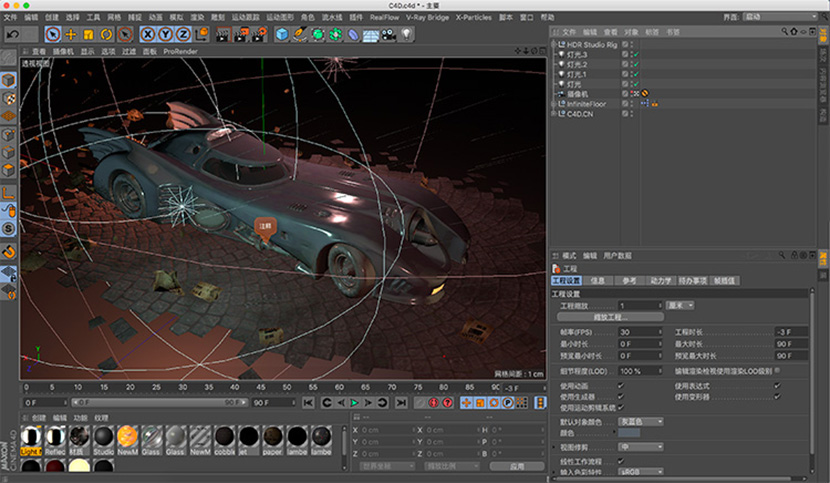The height and width of the screenshot is (483, 830).
Task: Select the Move tool in toolbar
Action: point(71,34)
